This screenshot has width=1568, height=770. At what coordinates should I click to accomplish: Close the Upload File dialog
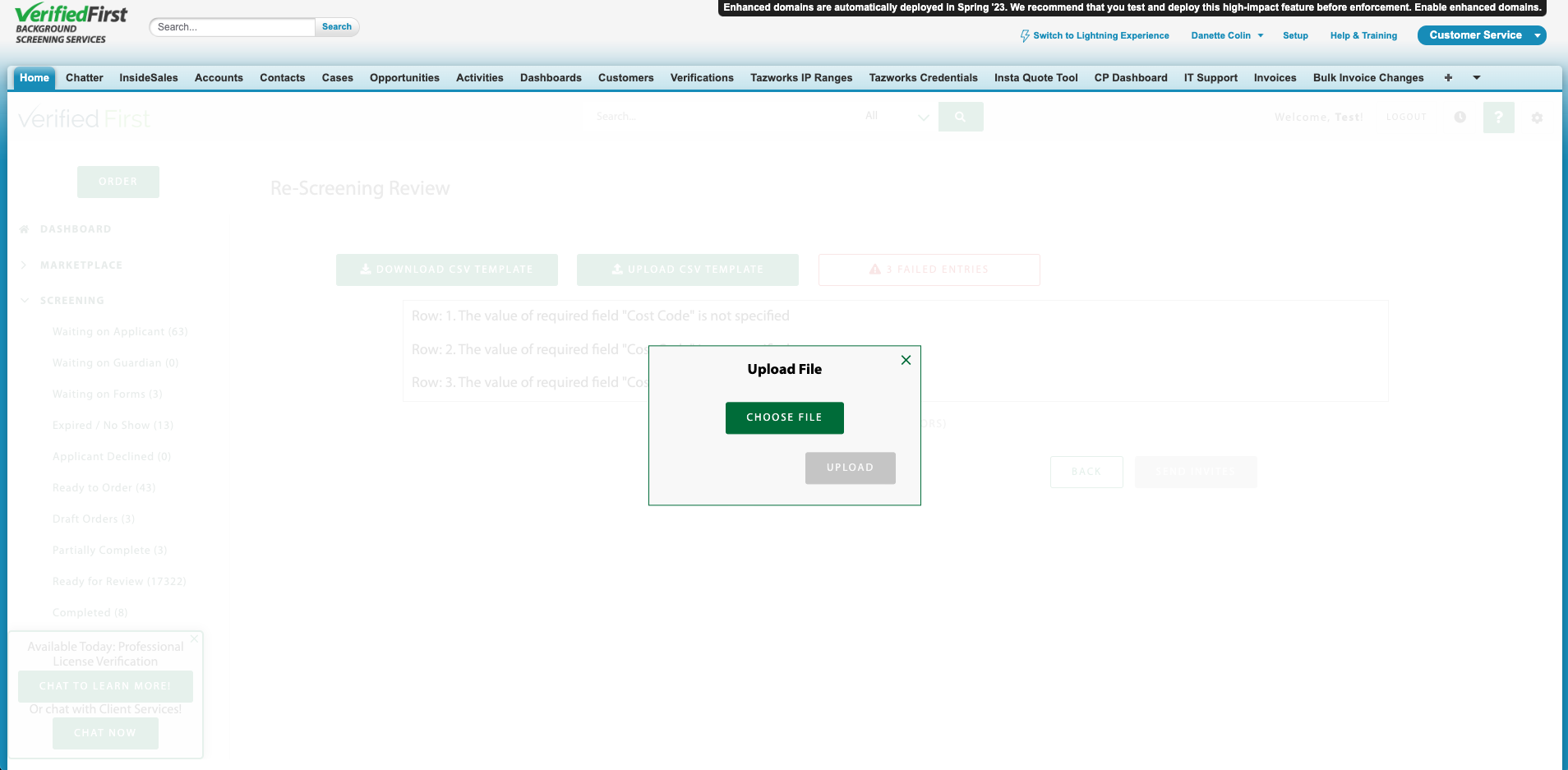906,360
